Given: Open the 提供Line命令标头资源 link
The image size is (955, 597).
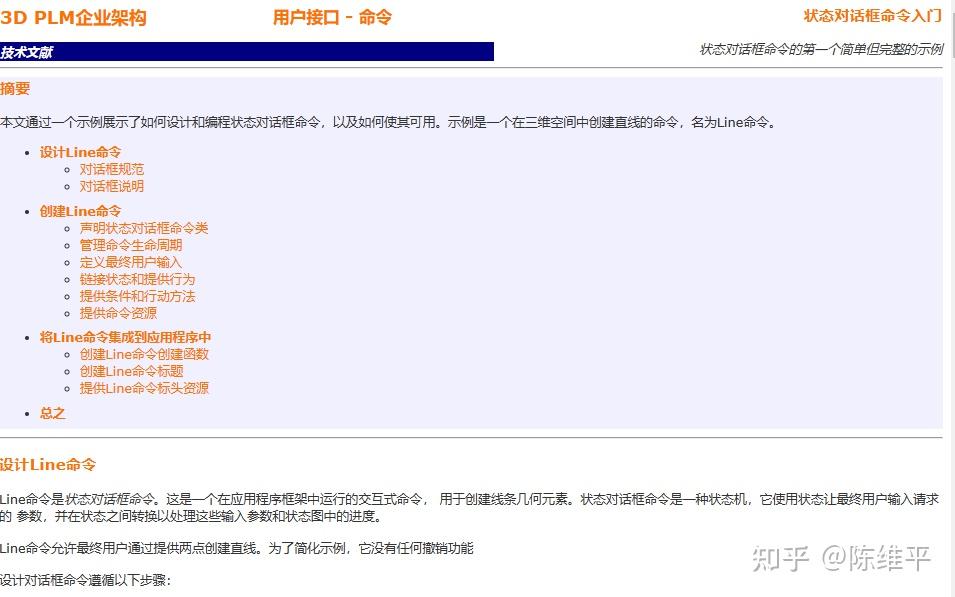Looking at the screenshot, I should [144, 388].
